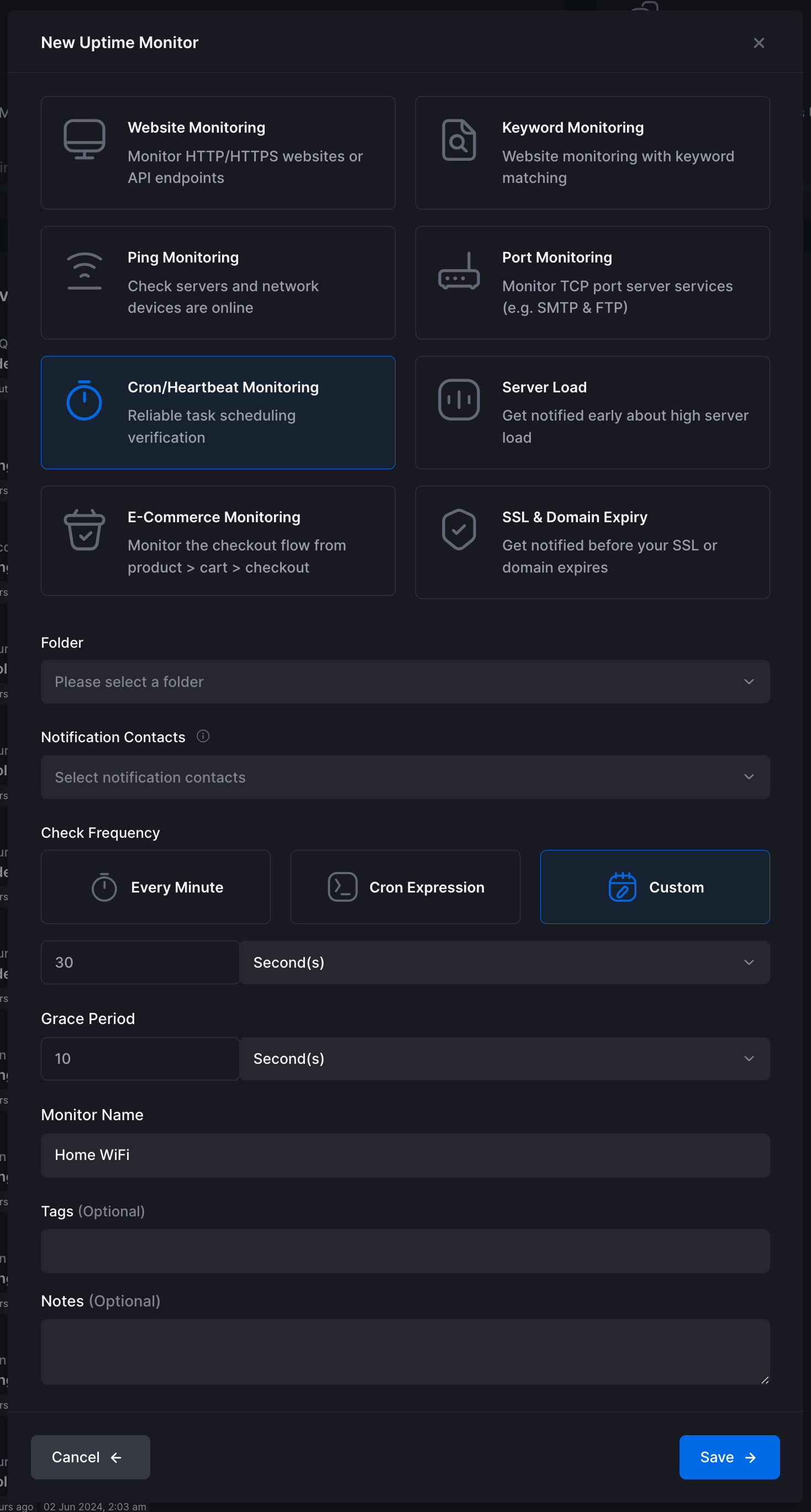This screenshot has width=811, height=1512.
Task: Click the Monitor Name input field
Action: point(405,1154)
